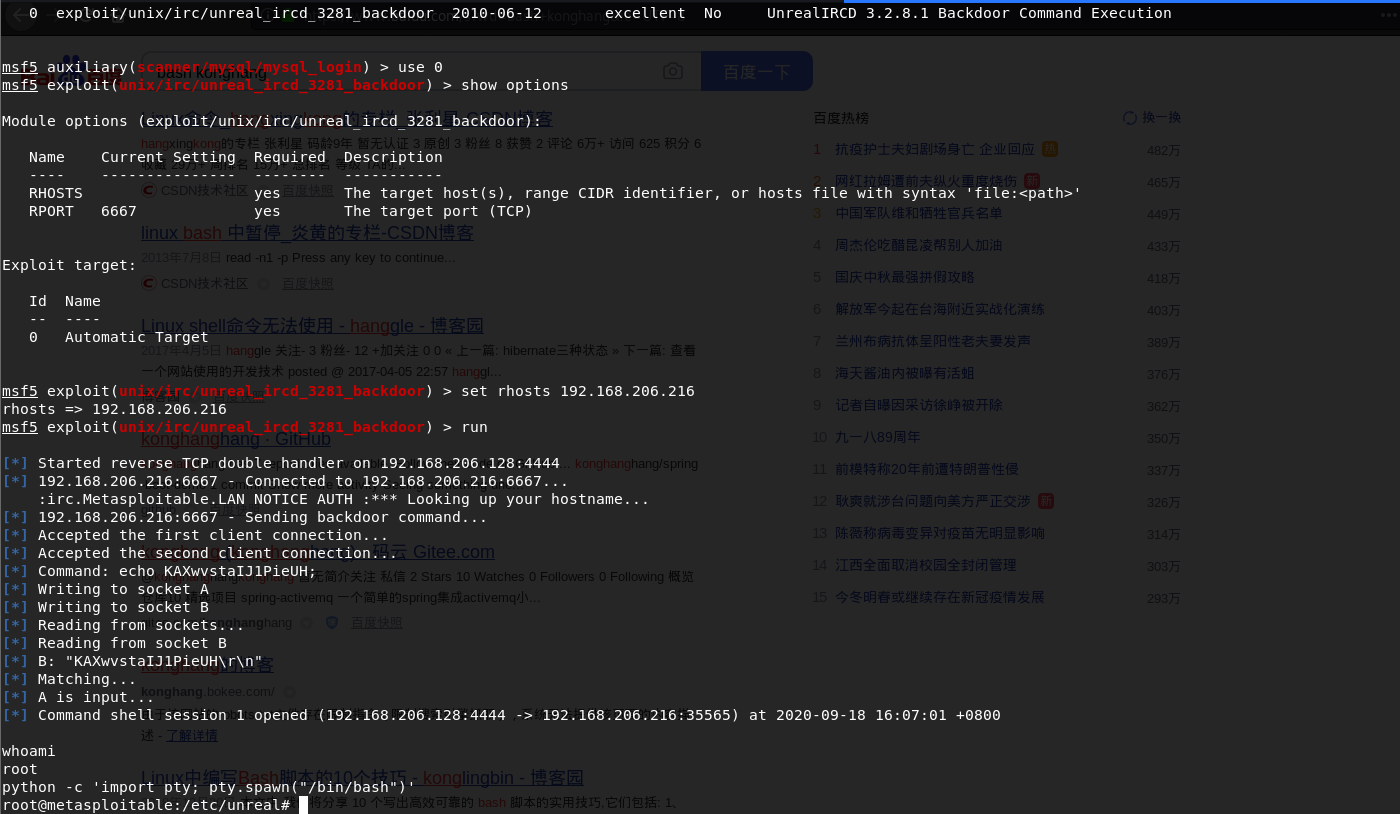Click the 'Writing to socket B' line
Viewport: 1400px width, 814px height.
(105, 607)
